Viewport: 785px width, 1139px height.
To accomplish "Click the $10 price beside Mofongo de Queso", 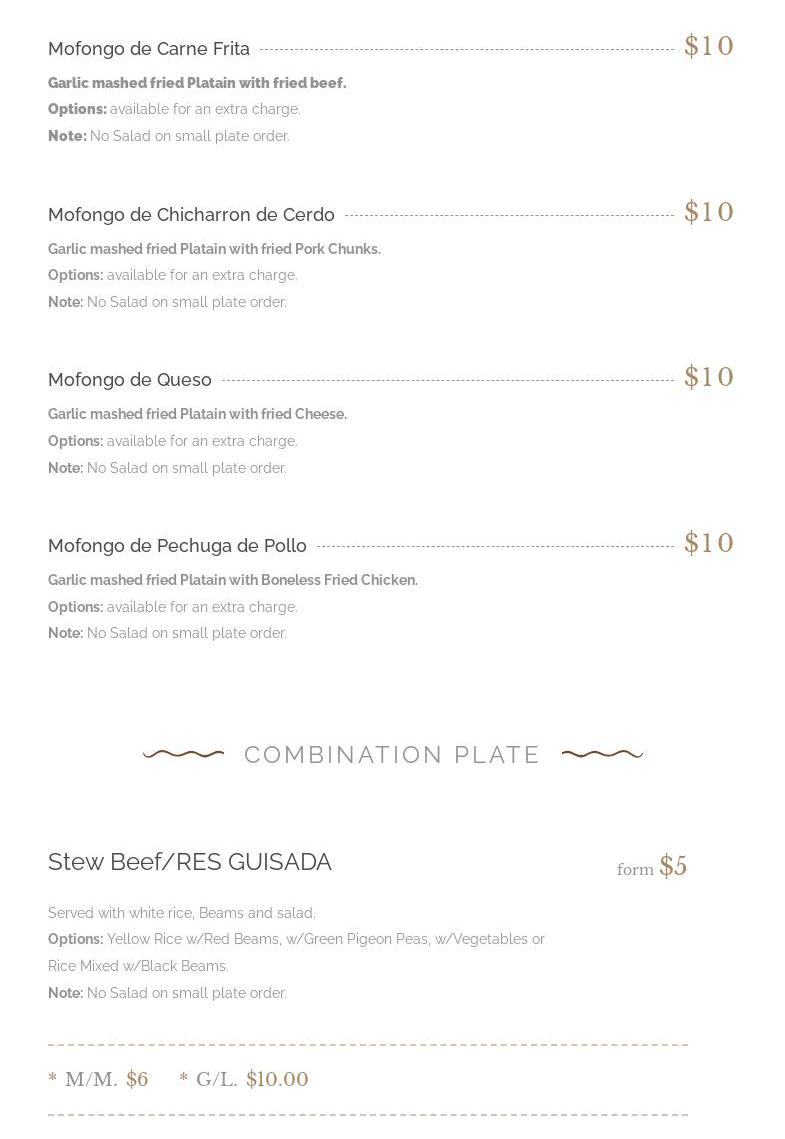I will click(709, 378).
